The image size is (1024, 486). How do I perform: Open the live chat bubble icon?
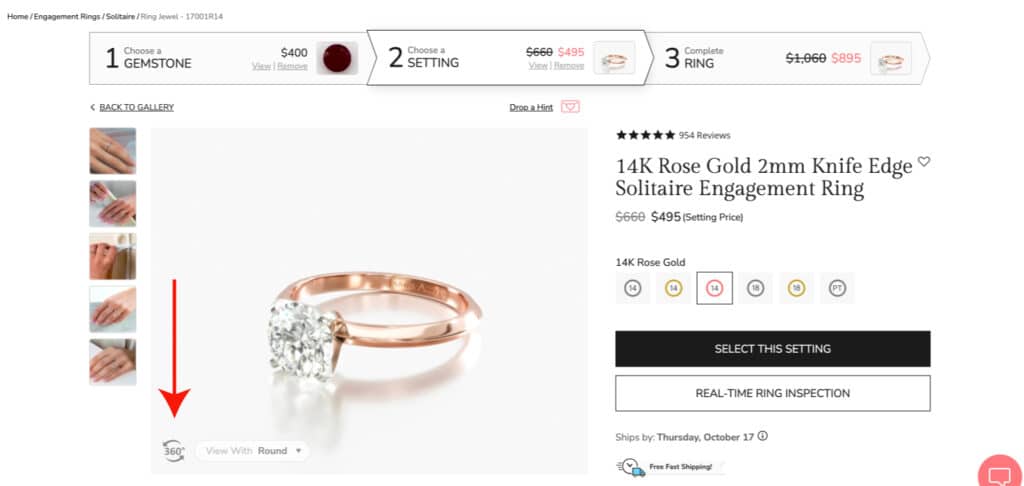click(x=999, y=473)
